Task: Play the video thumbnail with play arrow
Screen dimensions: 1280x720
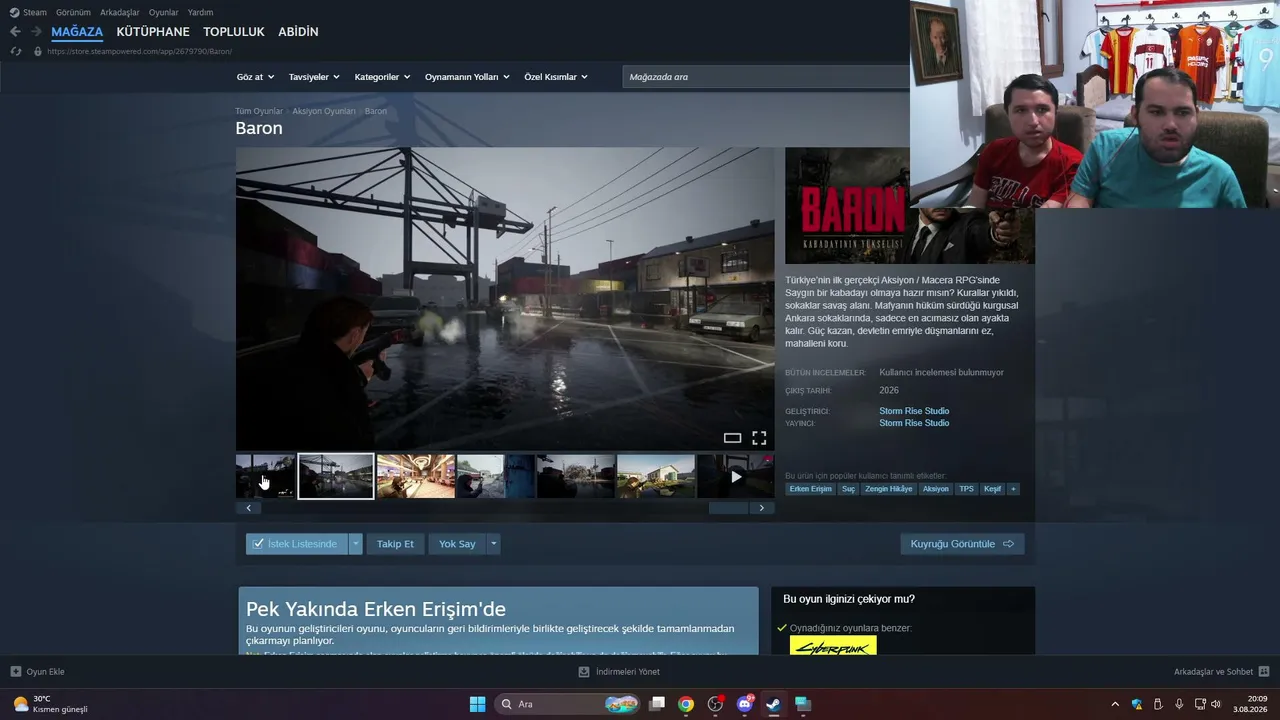Action: [736, 476]
